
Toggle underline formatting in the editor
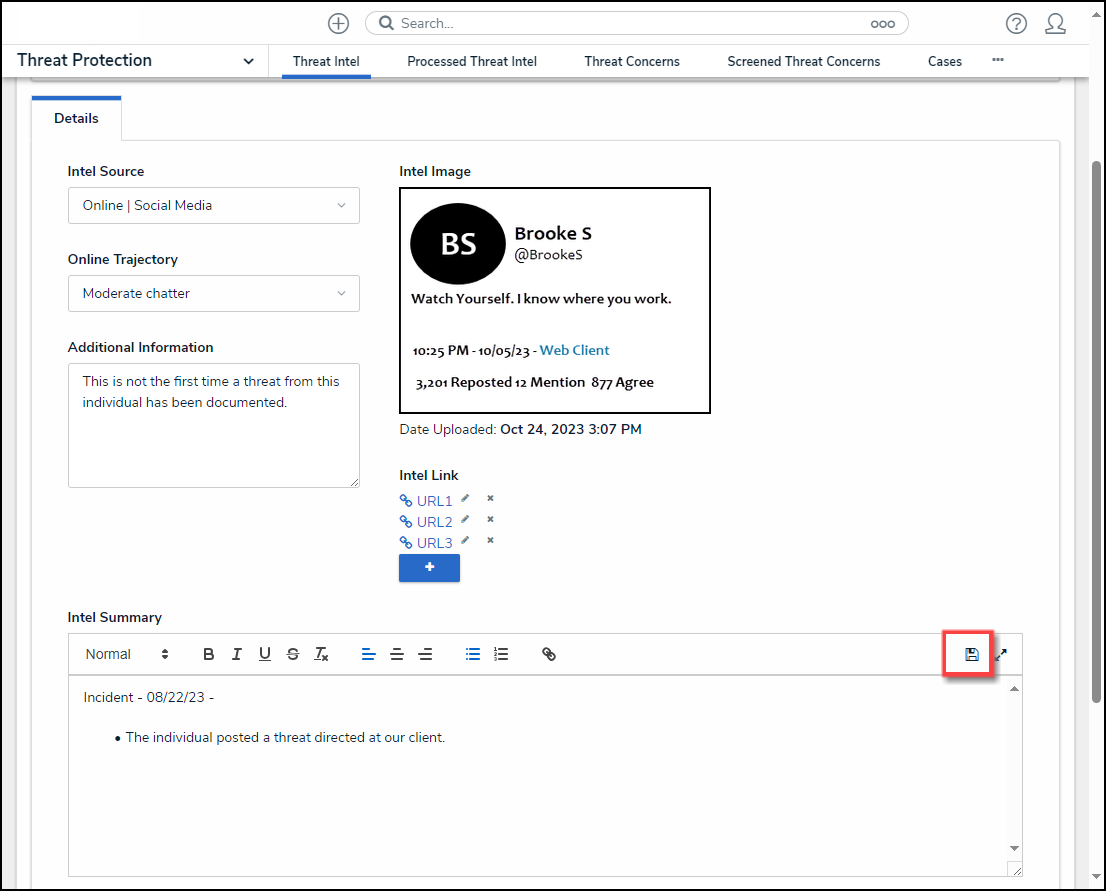tap(265, 654)
